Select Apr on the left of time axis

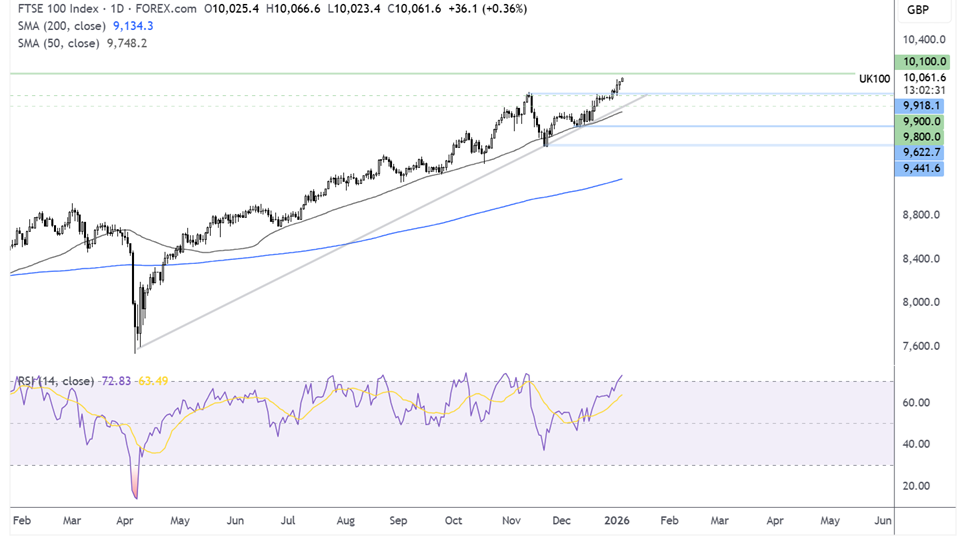[124, 521]
